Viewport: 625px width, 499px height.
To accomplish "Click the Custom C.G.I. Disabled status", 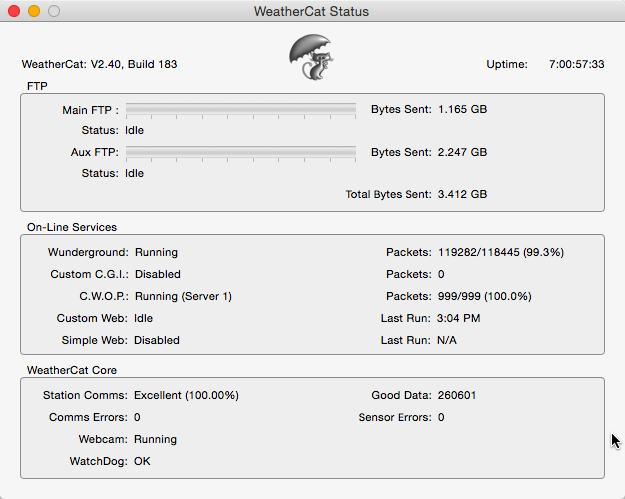I will 158,274.
